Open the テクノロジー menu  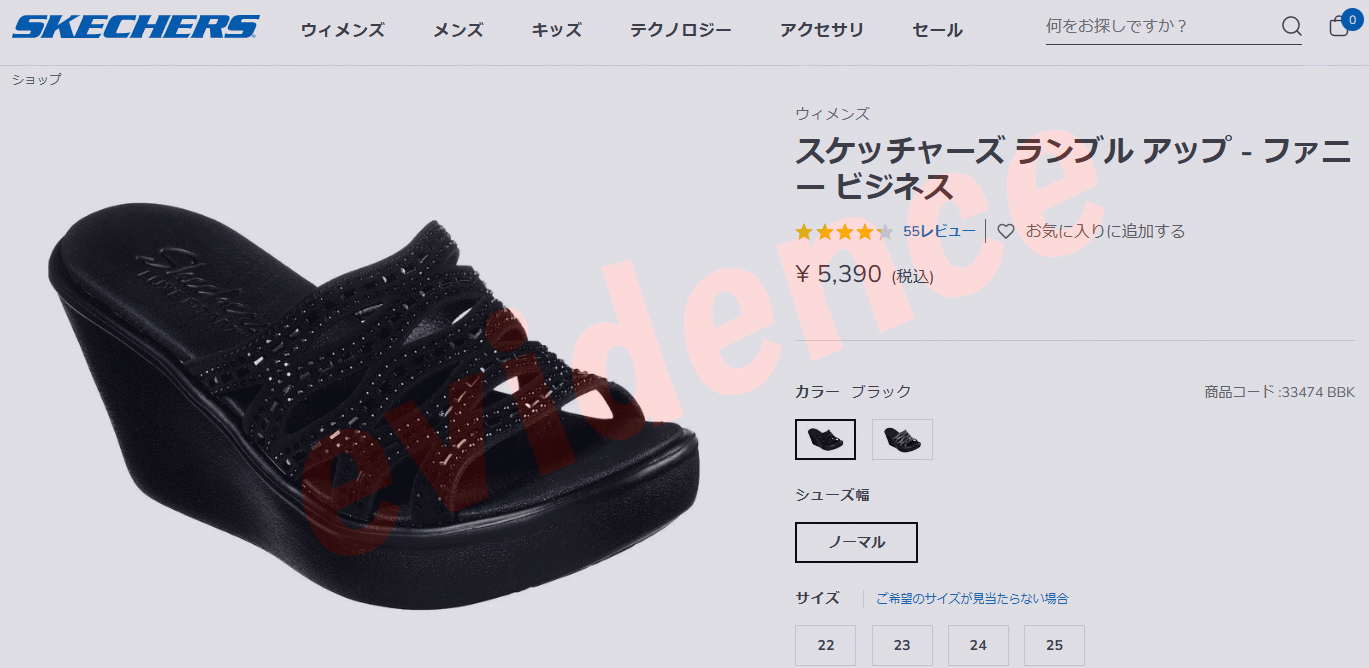coord(681,30)
